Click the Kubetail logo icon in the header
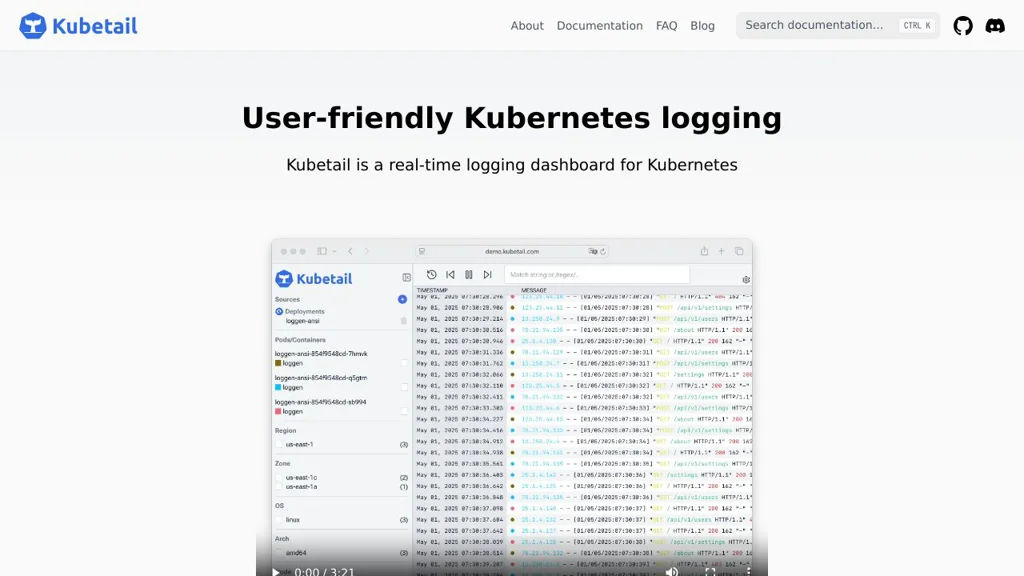This screenshot has width=1024, height=576. click(33, 26)
